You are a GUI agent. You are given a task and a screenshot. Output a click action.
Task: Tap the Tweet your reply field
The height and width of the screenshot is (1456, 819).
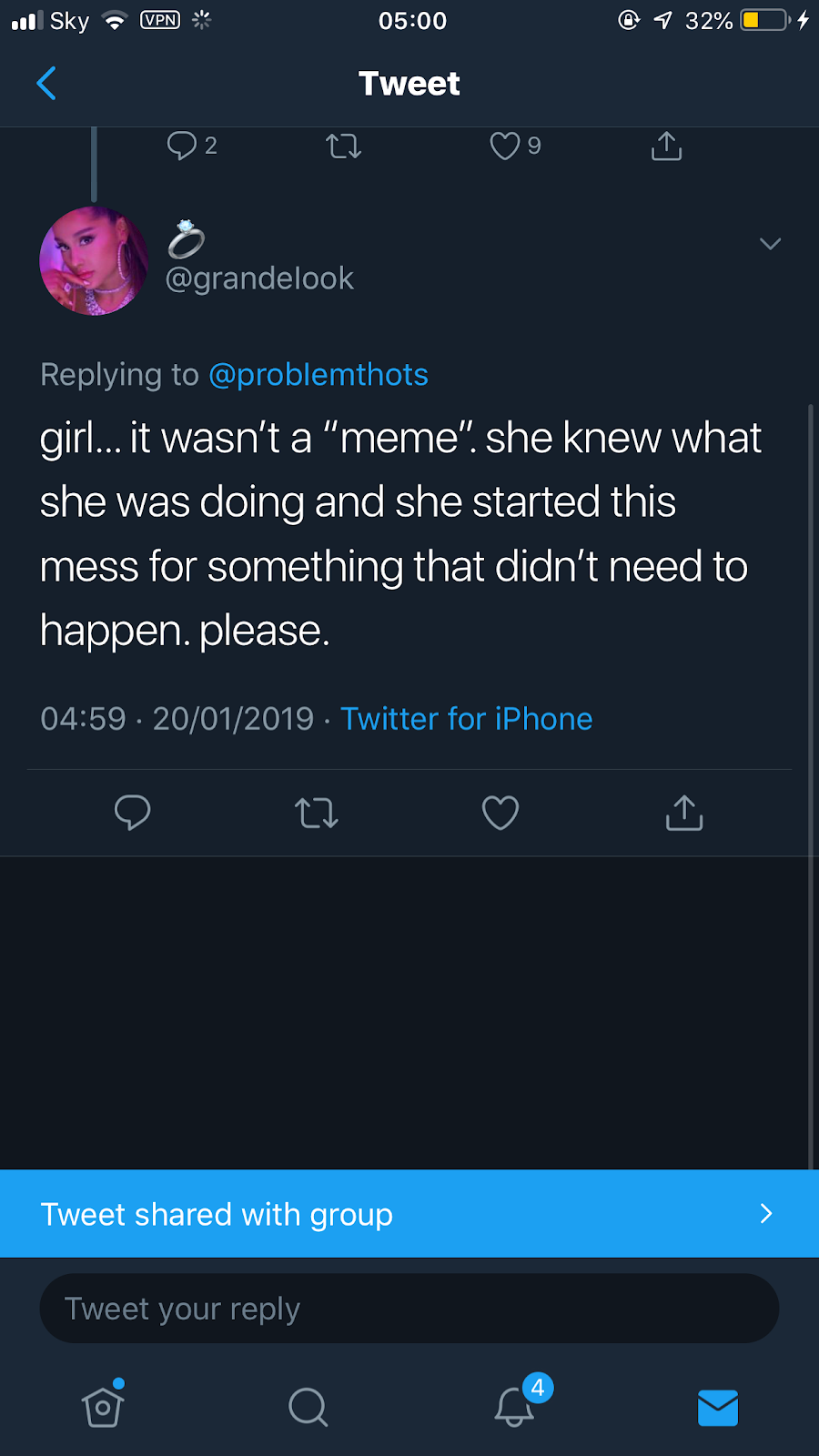(409, 1309)
